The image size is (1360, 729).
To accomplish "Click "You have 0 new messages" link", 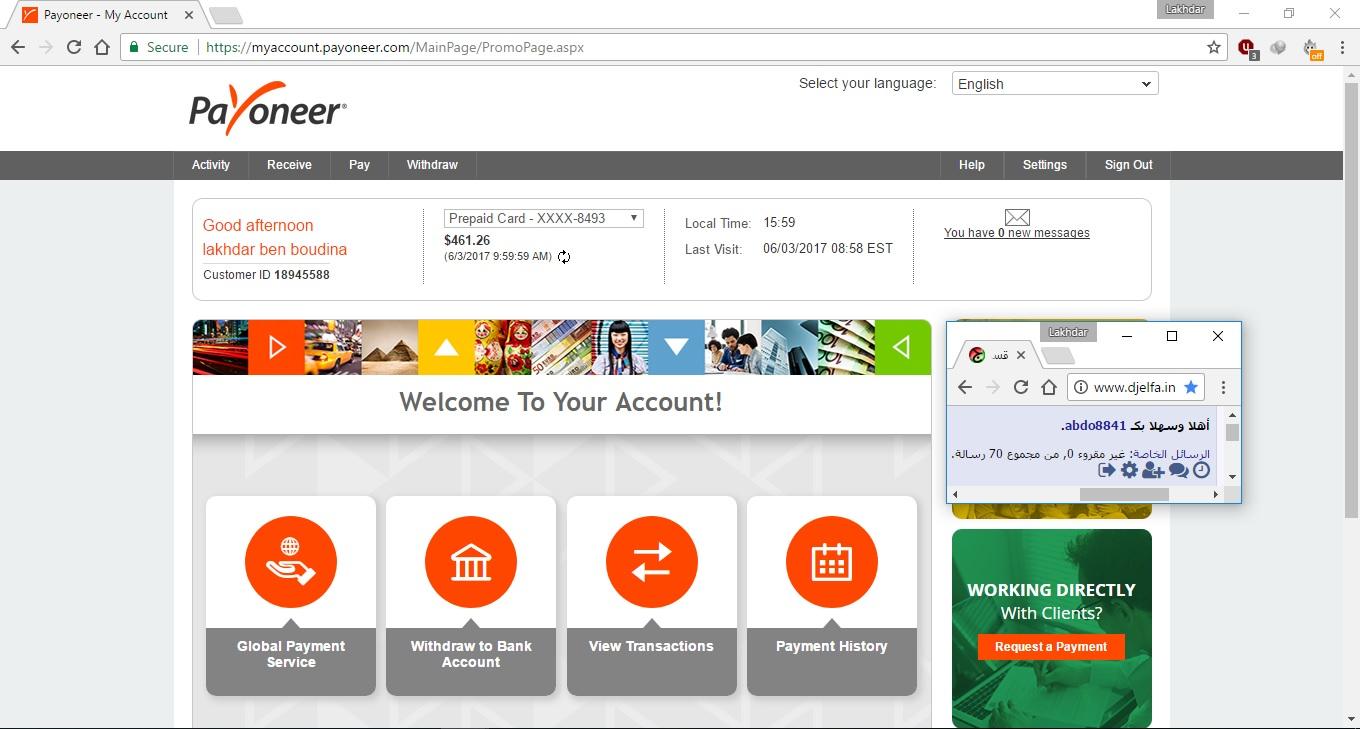I will click(x=1017, y=233).
